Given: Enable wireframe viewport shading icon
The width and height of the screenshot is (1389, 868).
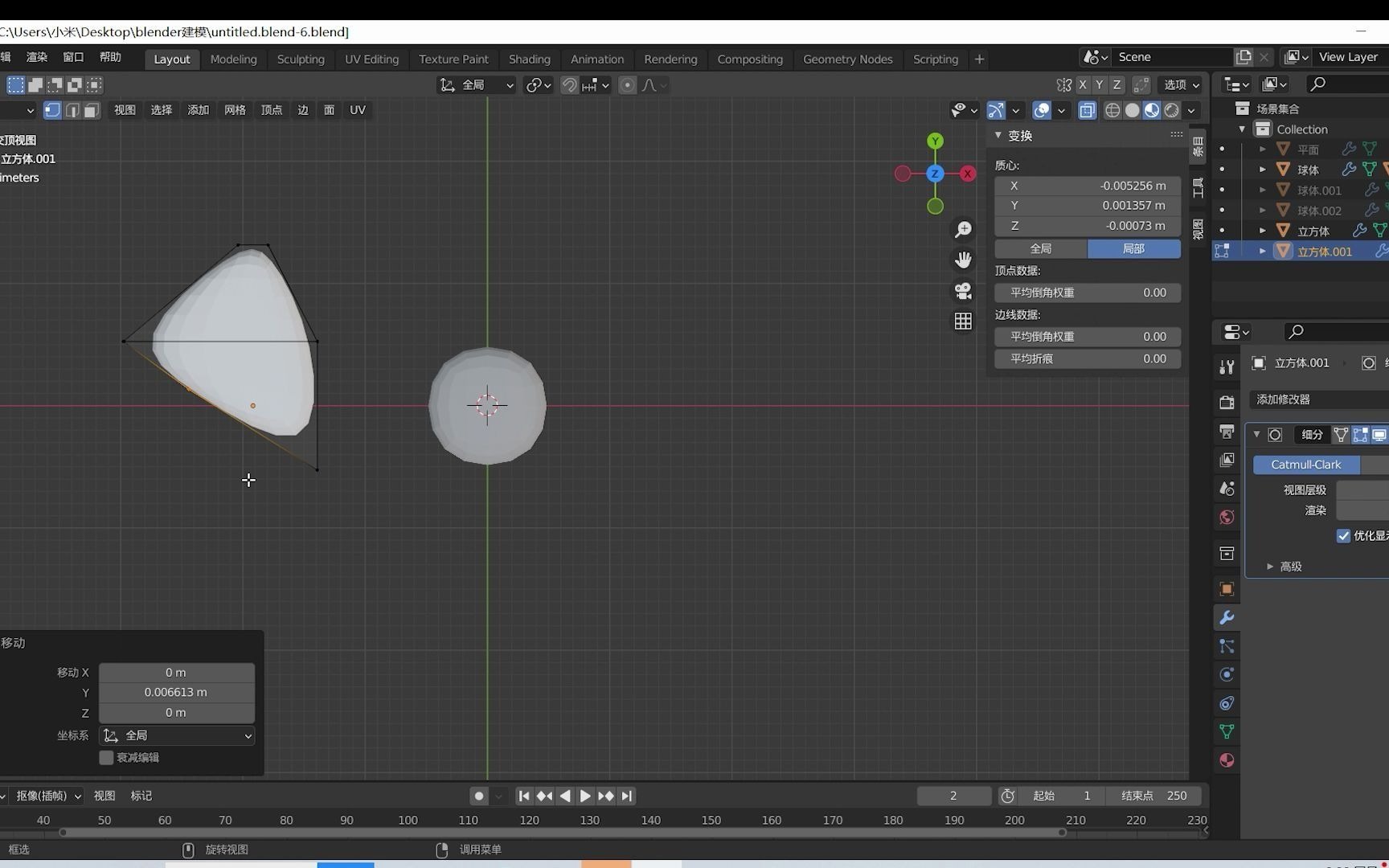Looking at the screenshot, I should pos(1113,110).
